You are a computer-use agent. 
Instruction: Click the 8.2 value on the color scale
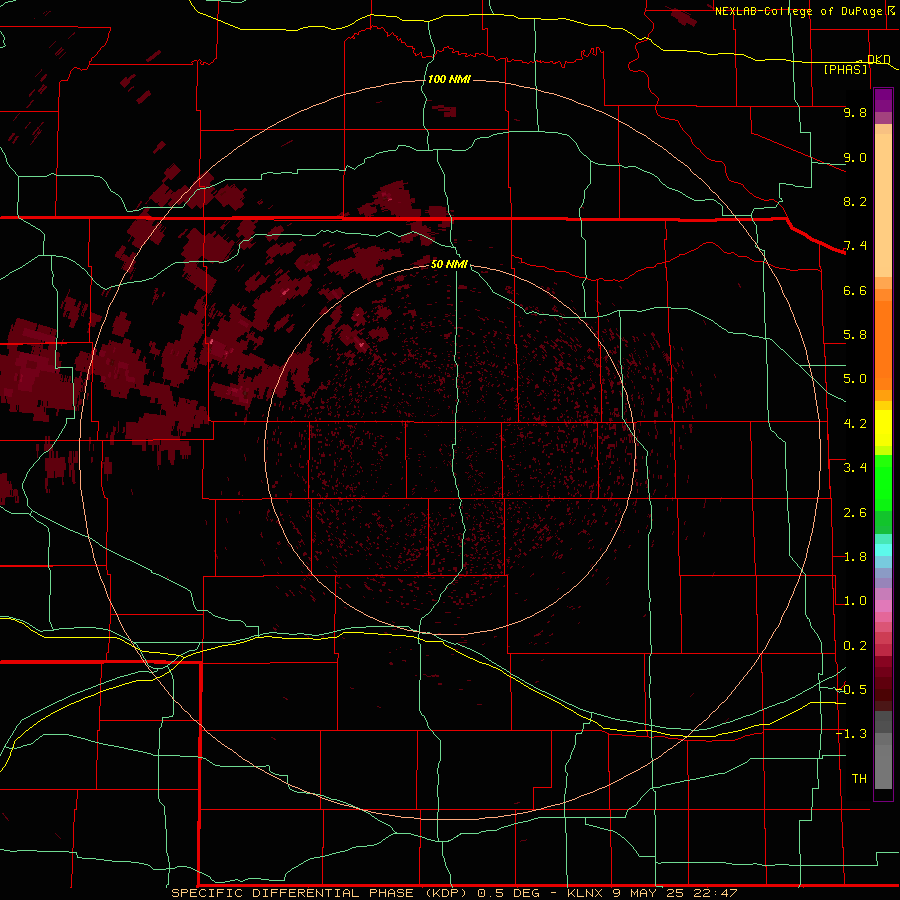coord(855,201)
